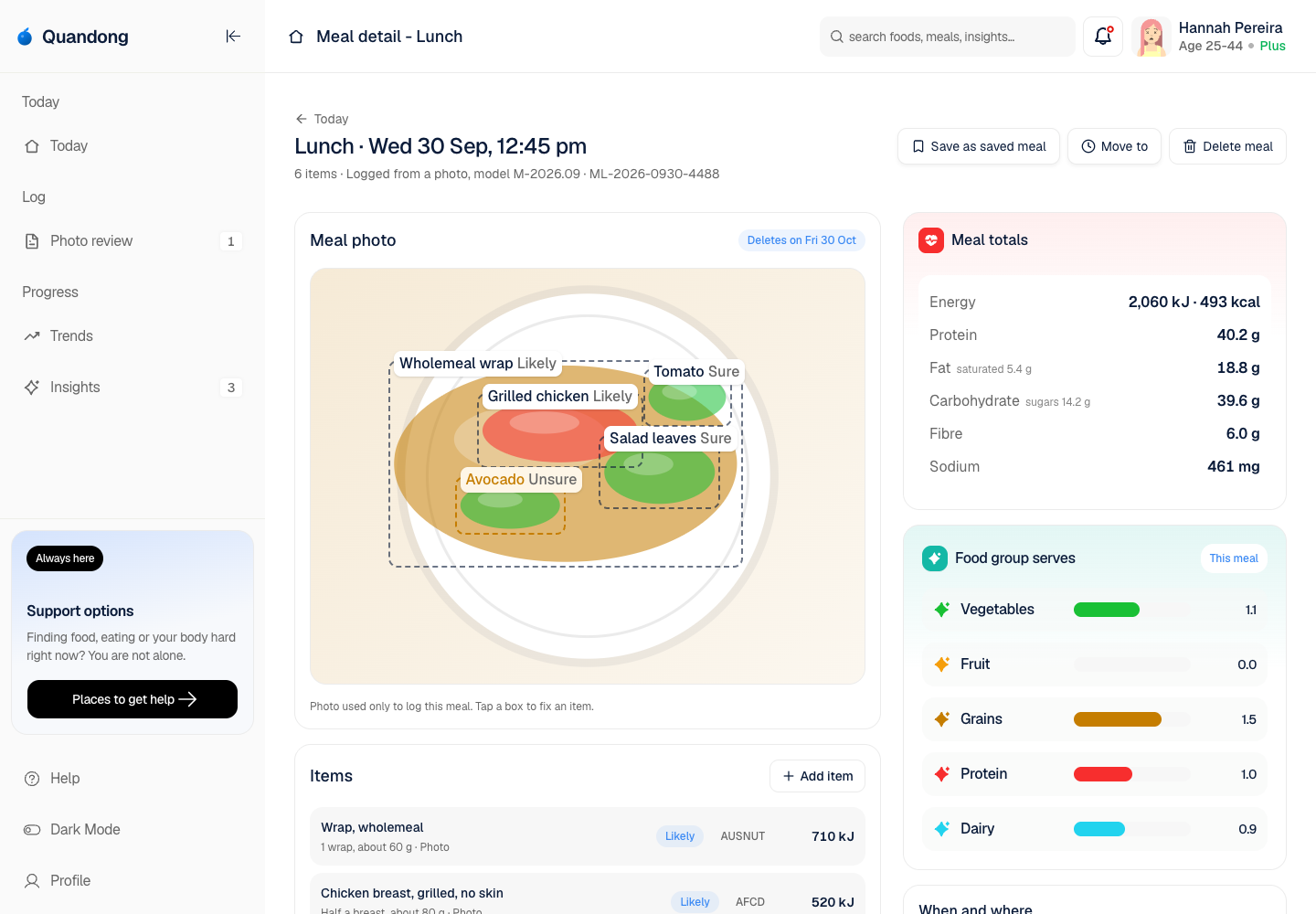Open Insights

point(133,388)
